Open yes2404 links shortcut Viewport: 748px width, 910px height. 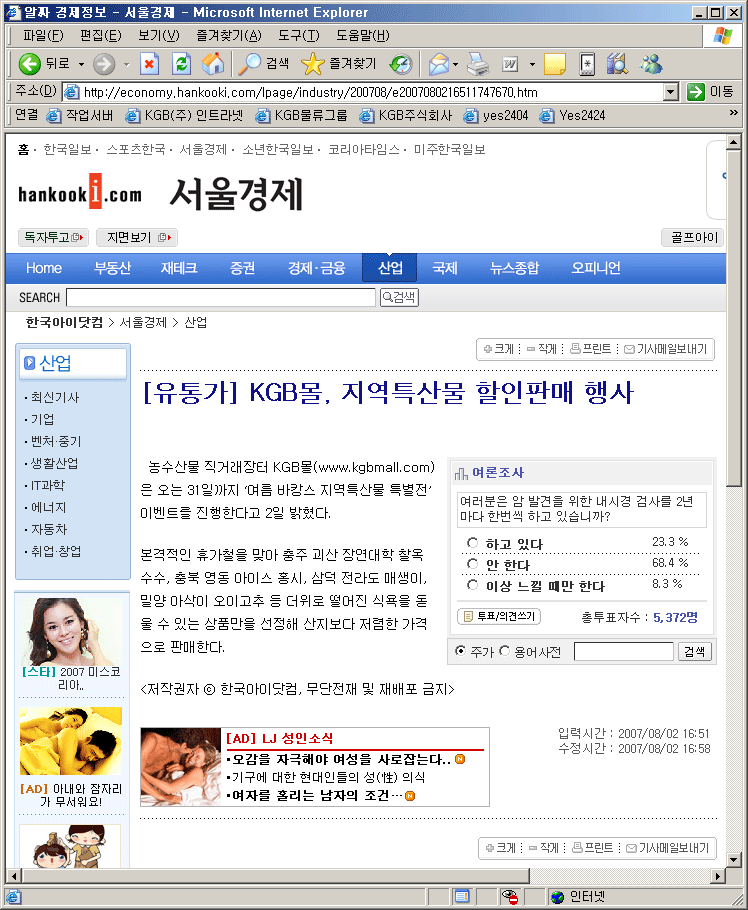(x=496, y=115)
